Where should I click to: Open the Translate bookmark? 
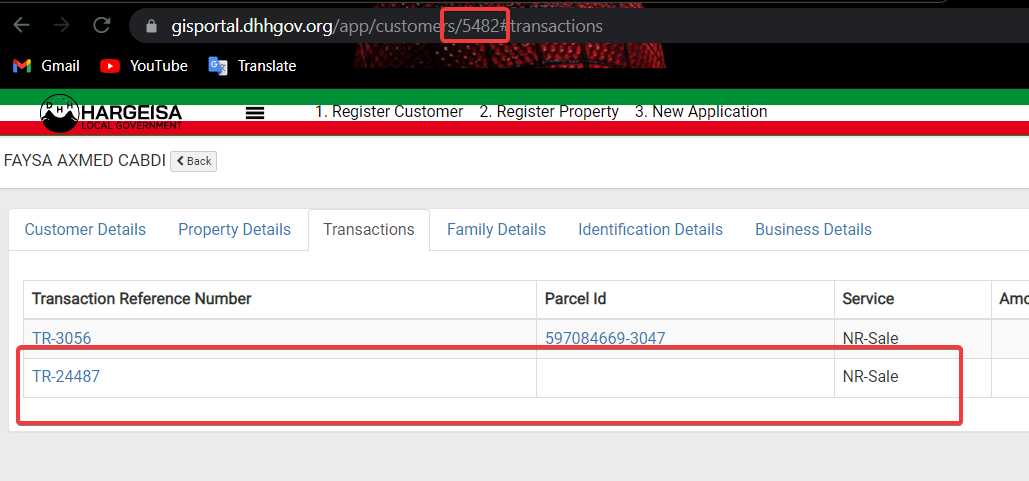tap(252, 66)
